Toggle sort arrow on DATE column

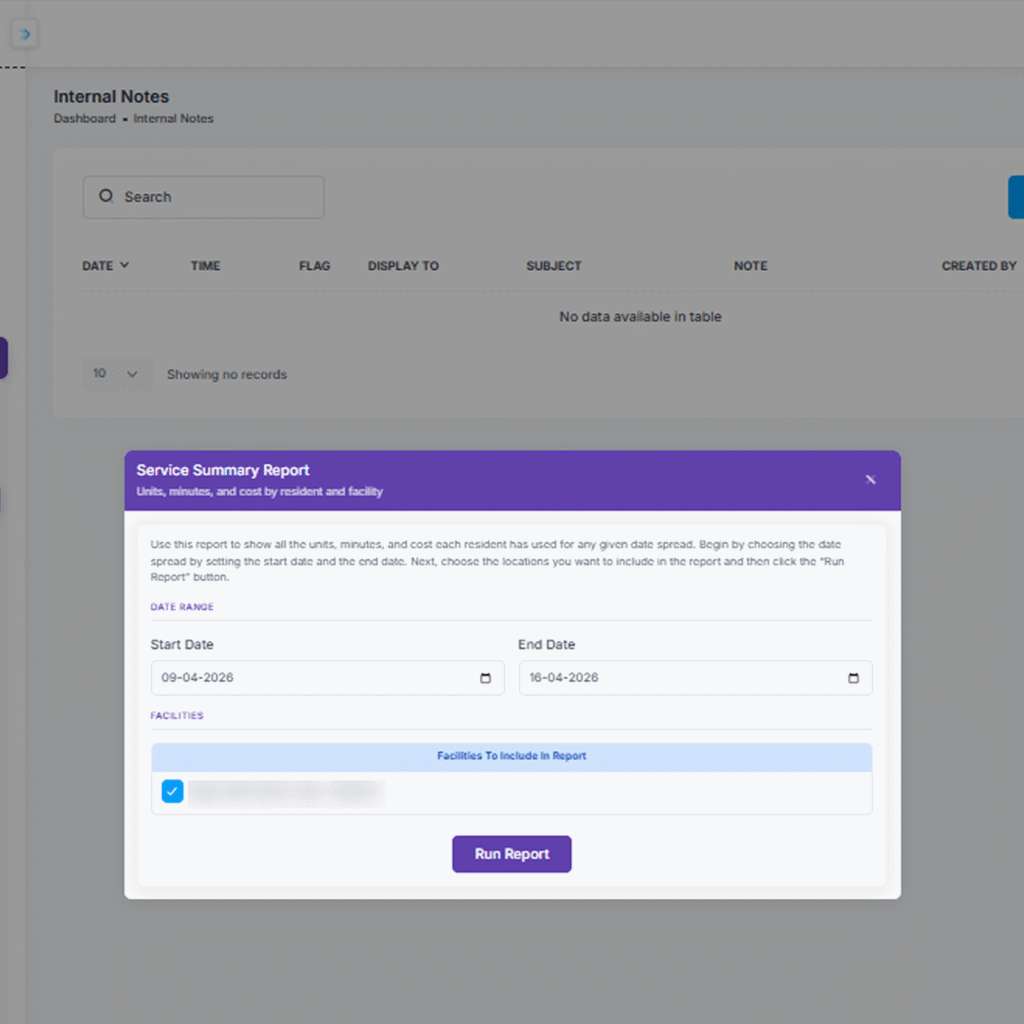tap(124, 266)
